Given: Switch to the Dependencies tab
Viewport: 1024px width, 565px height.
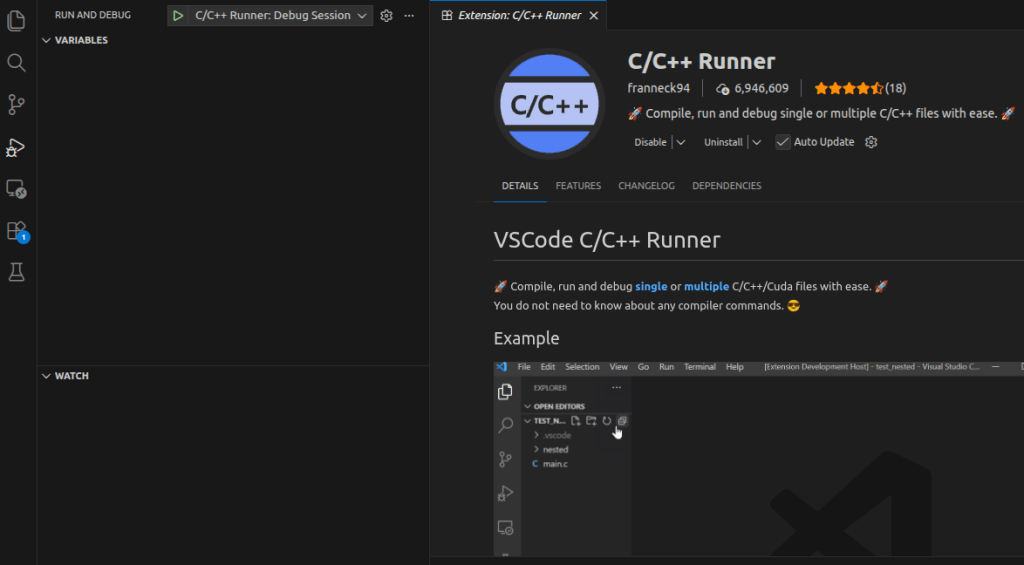Looking at the screenshot, I should (726, 186).
